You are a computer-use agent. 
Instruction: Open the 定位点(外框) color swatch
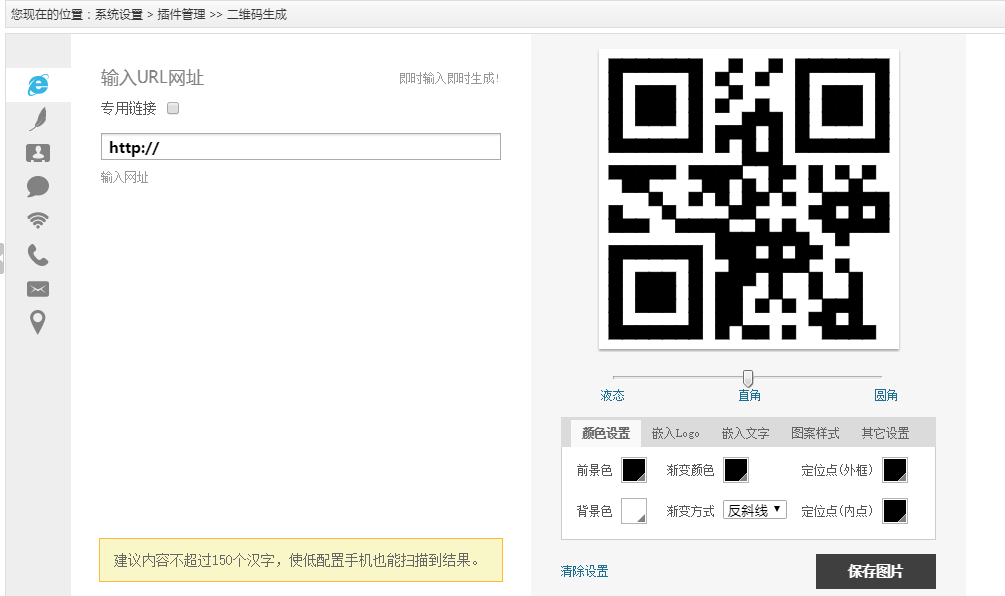tap(895, 470)
